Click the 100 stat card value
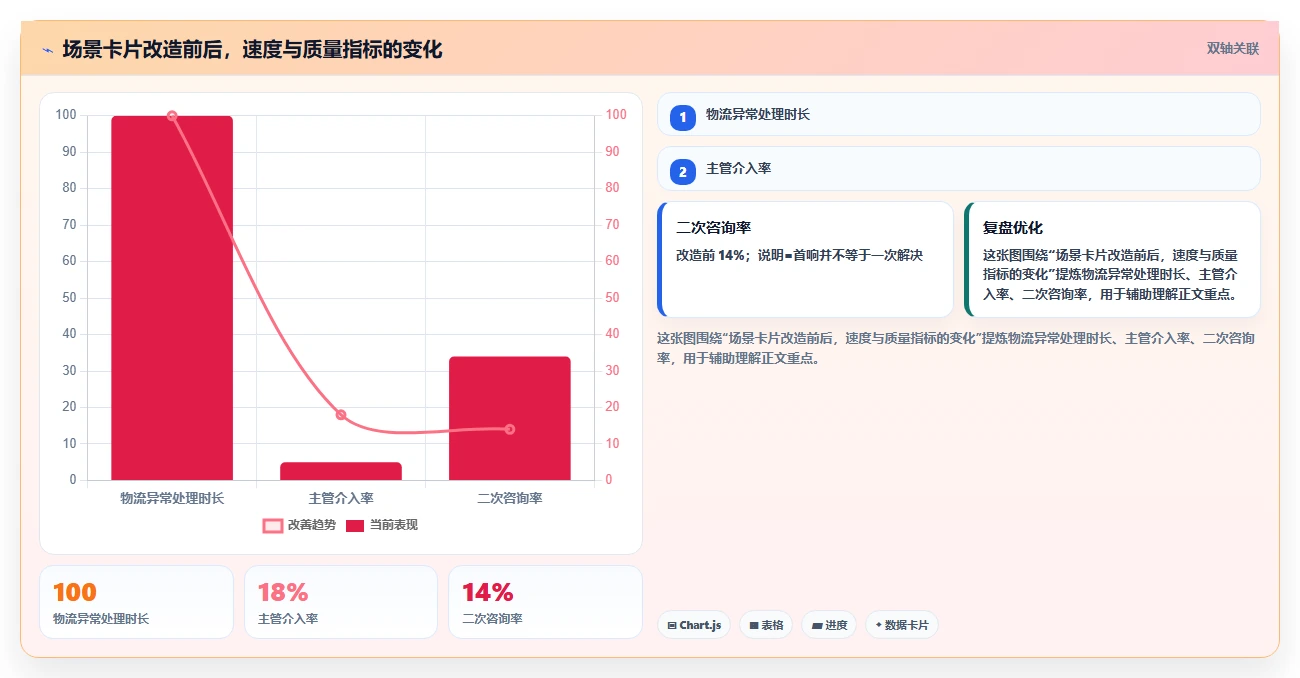Screen dimensions: 1300x678 (75, 592)
